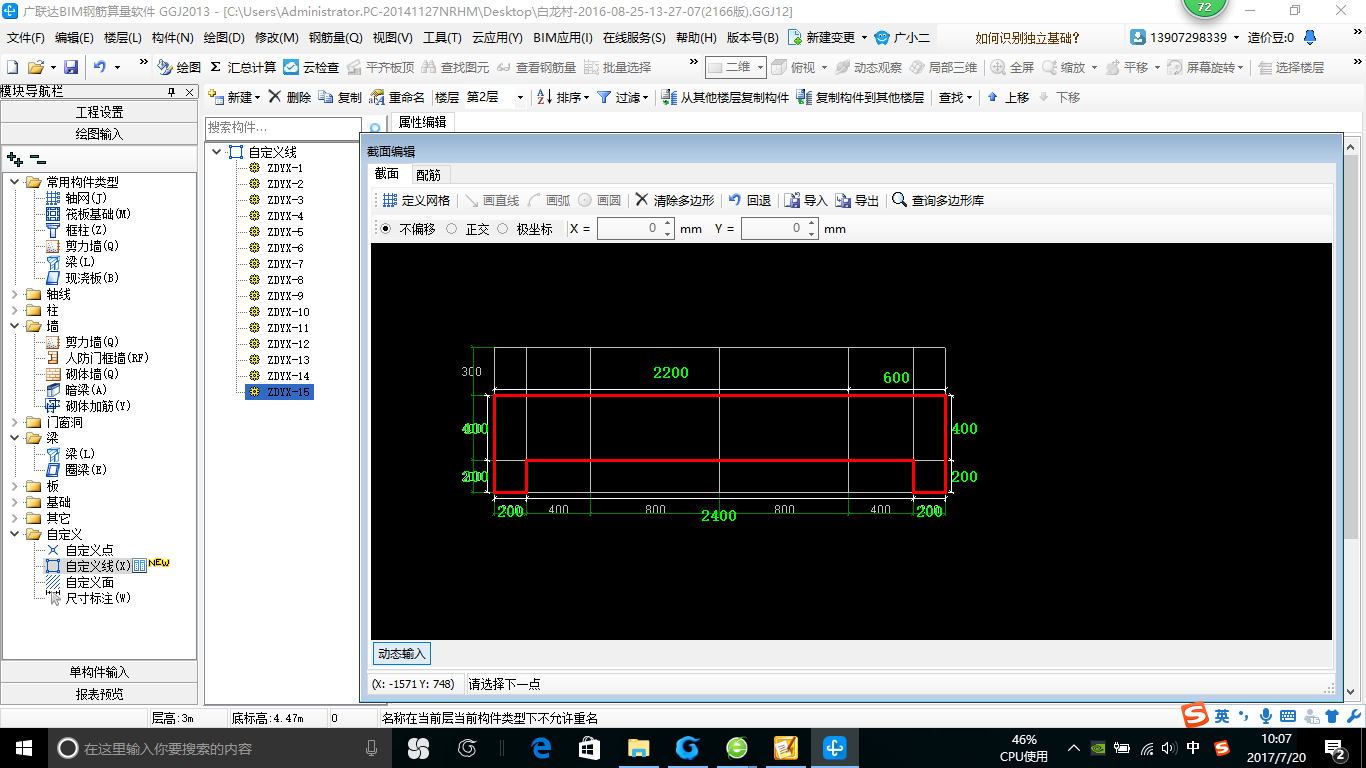Click the open folder icon
The width and height of the screenshot is (1366, 768).
[x=35, y=67]
